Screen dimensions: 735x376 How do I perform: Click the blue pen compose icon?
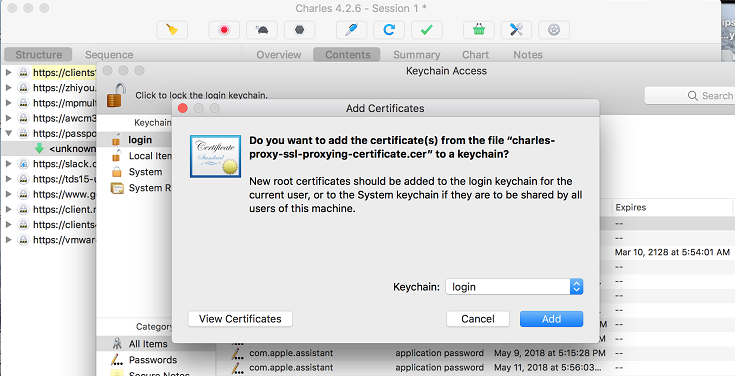352,30
